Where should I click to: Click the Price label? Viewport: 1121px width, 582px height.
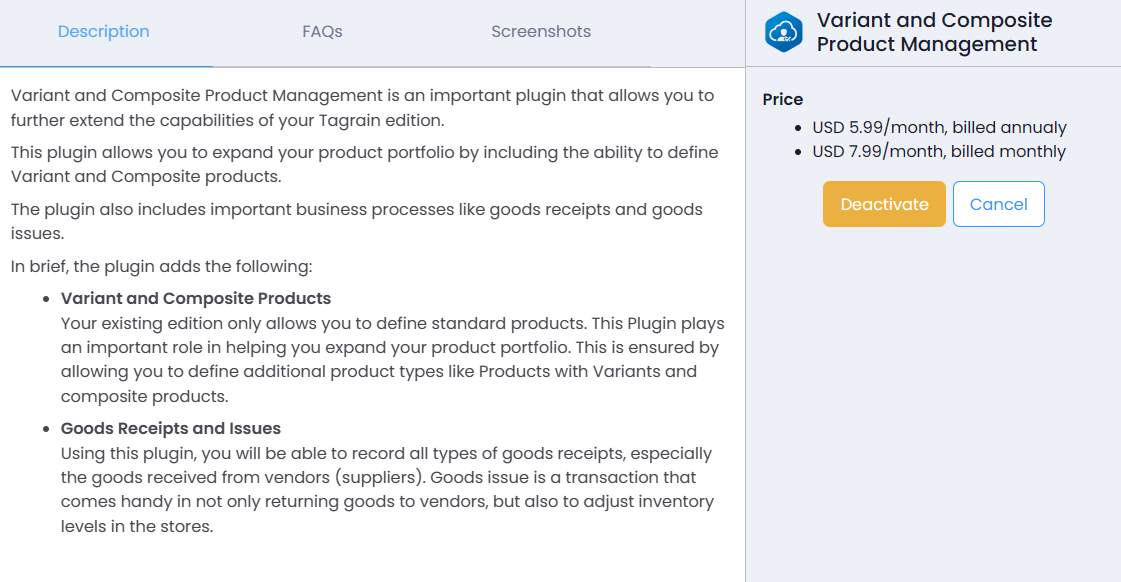[x=783, y=99]
